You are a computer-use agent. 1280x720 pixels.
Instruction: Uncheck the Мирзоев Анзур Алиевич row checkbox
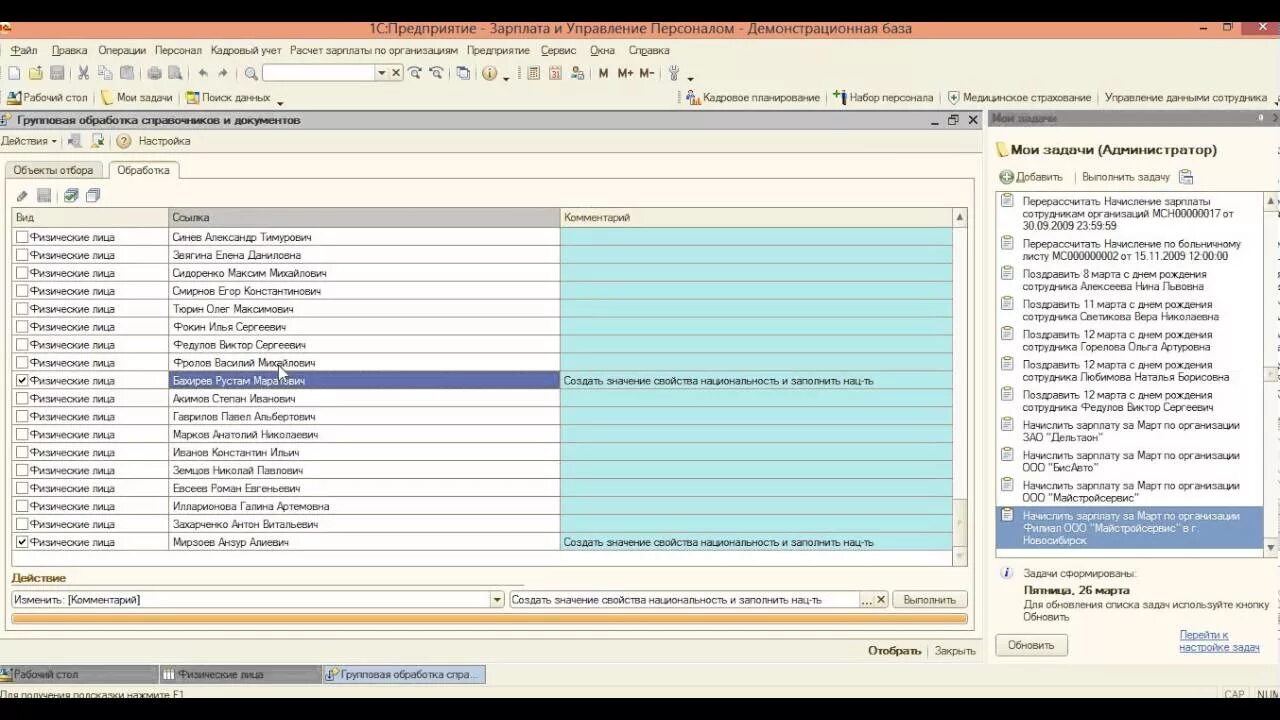point(22,542)
